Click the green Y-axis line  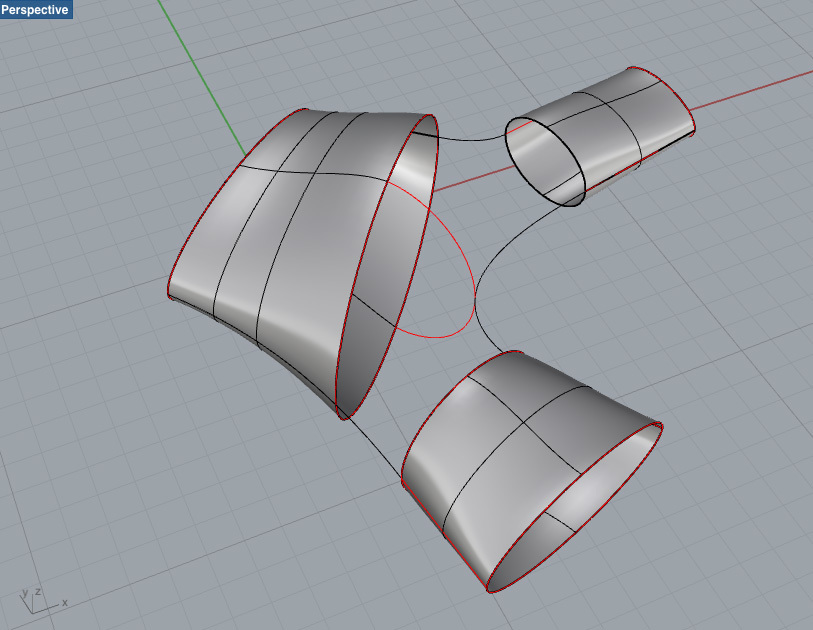coord(202,78)
